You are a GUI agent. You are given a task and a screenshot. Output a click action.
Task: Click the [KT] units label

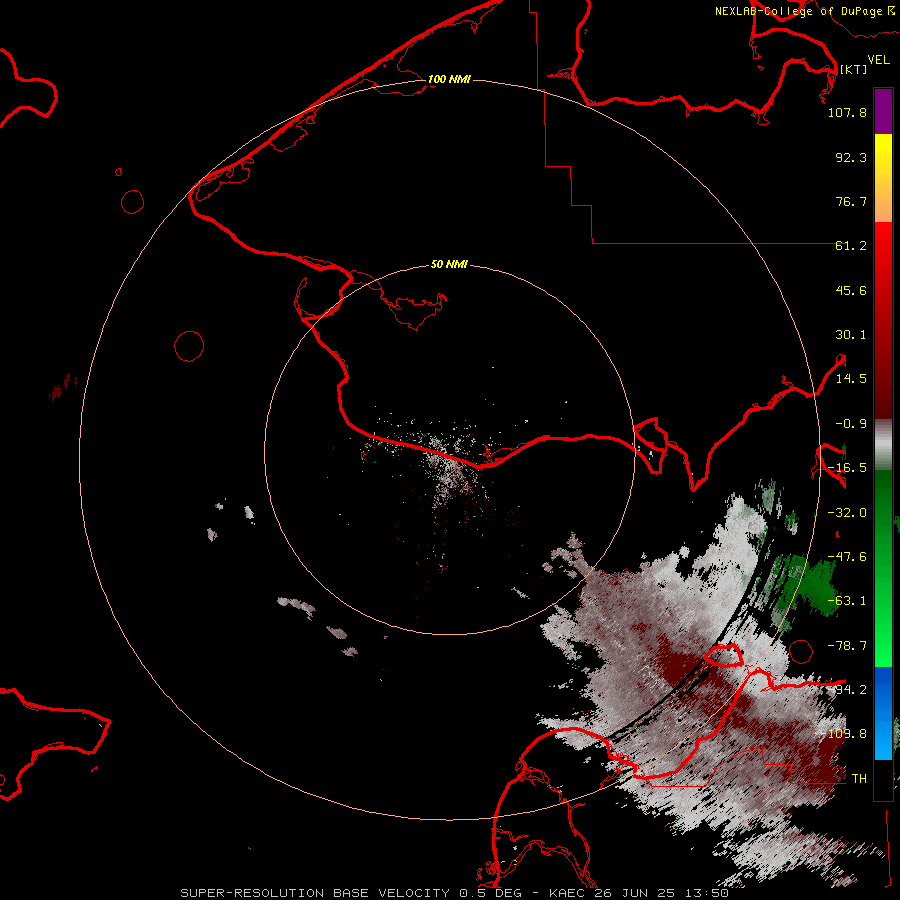click(853, 69)
